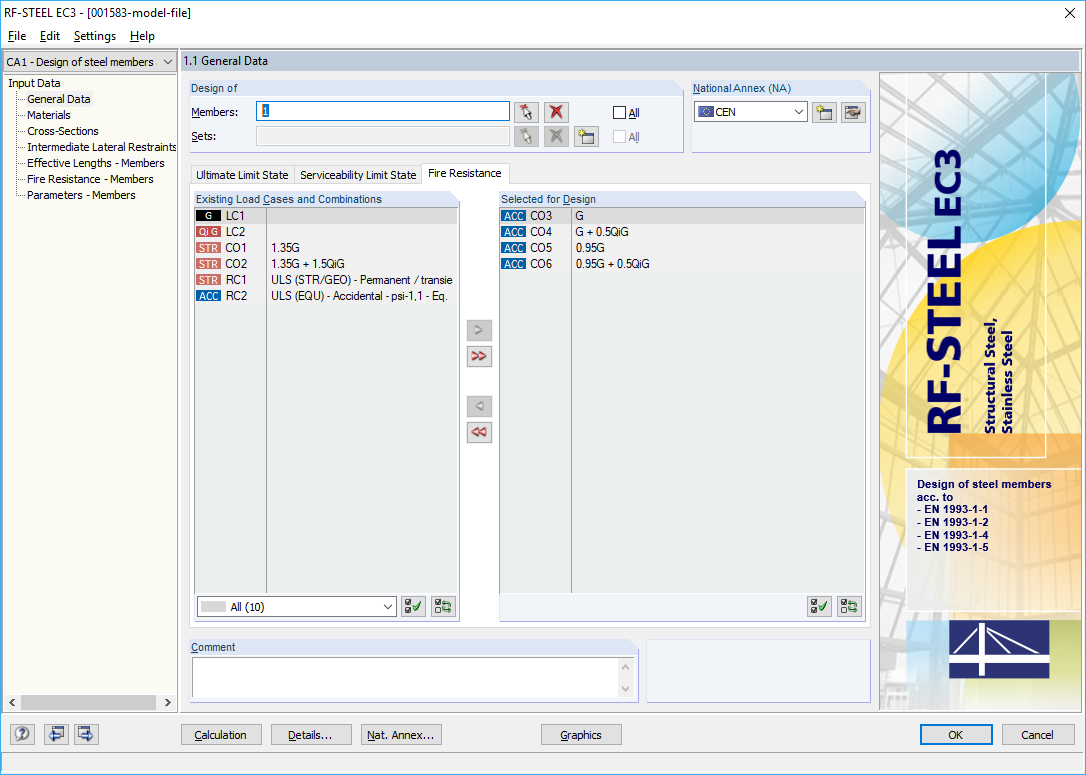Viewport: 1086px width, 775px height.
Task: Open Intermediate Lateral Restraints item
Action: pyautogui.click(x=101, y=147)
